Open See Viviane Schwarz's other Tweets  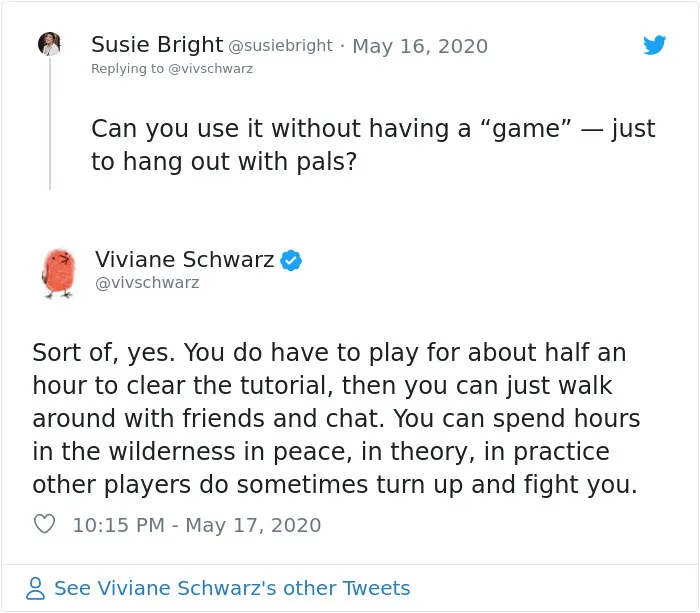click(232, 588)
